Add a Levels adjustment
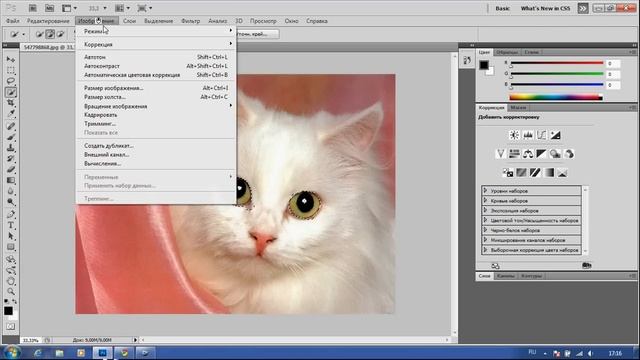 point(528,135)
